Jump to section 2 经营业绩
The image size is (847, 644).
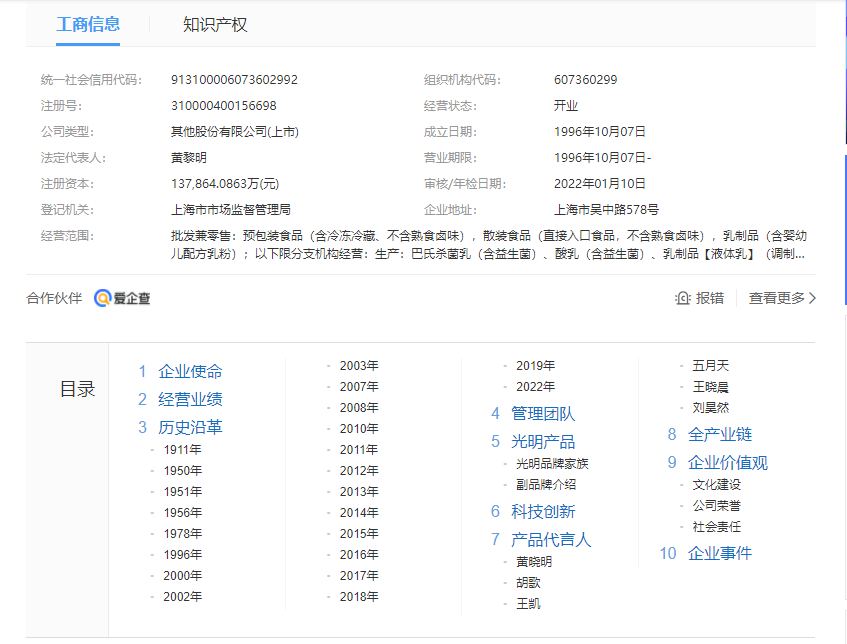190,399
